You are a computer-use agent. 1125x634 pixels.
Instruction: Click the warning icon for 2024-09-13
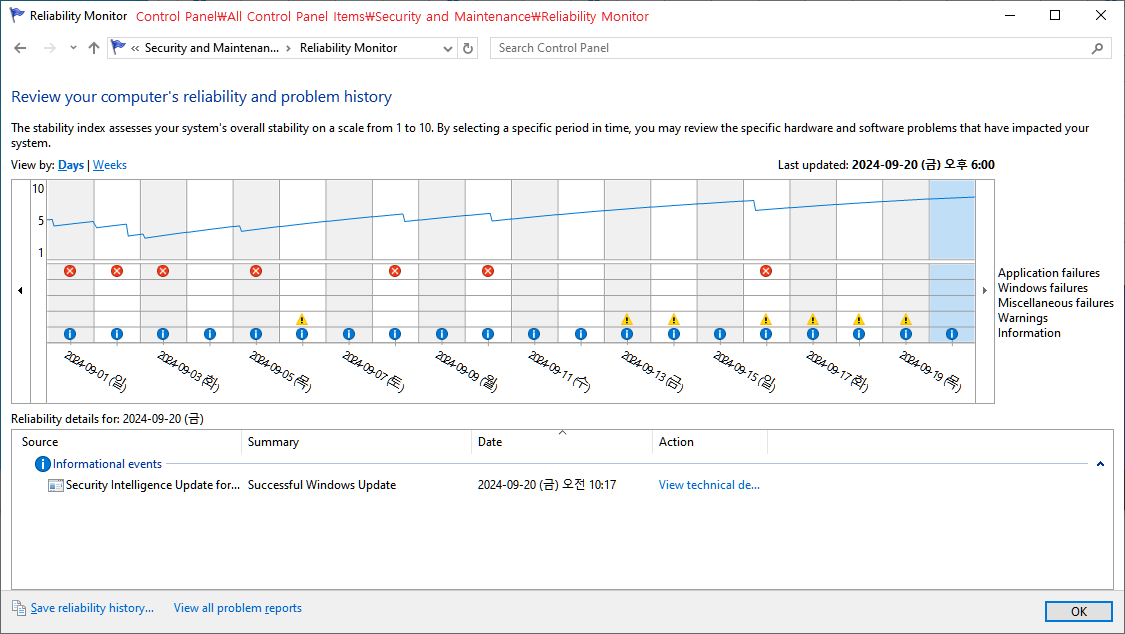[x=627, y=319]
